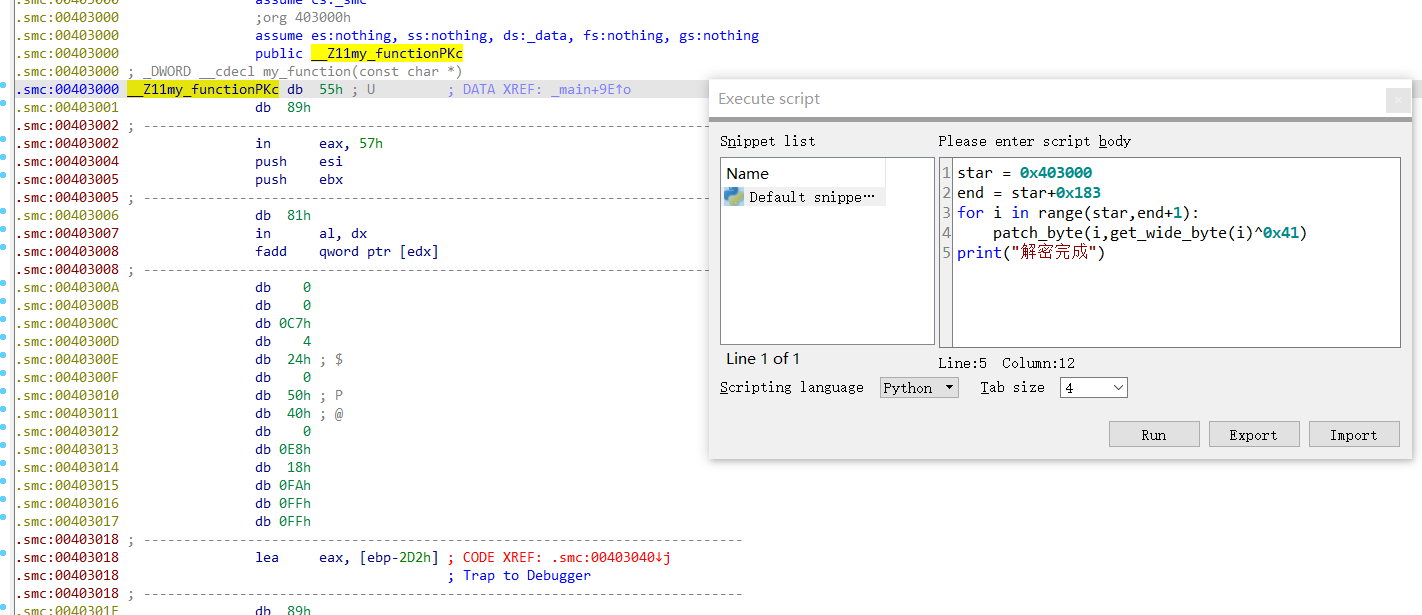1422x615 pixels.
Task: Open the Tab size dropdown
Action: coord(1094,387)
